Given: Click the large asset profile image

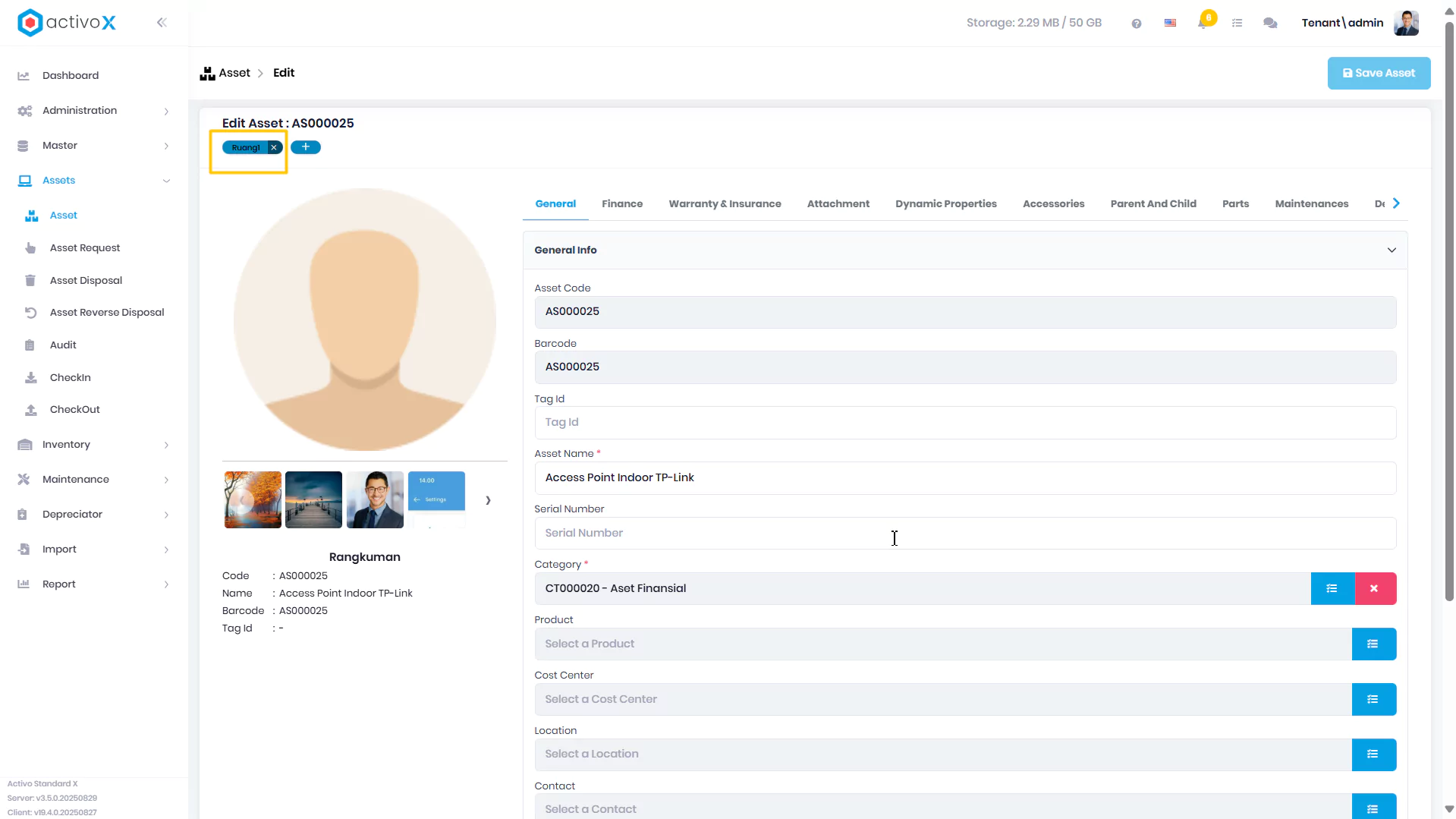Looking at the screenshot, I should [x=365, y=320].
